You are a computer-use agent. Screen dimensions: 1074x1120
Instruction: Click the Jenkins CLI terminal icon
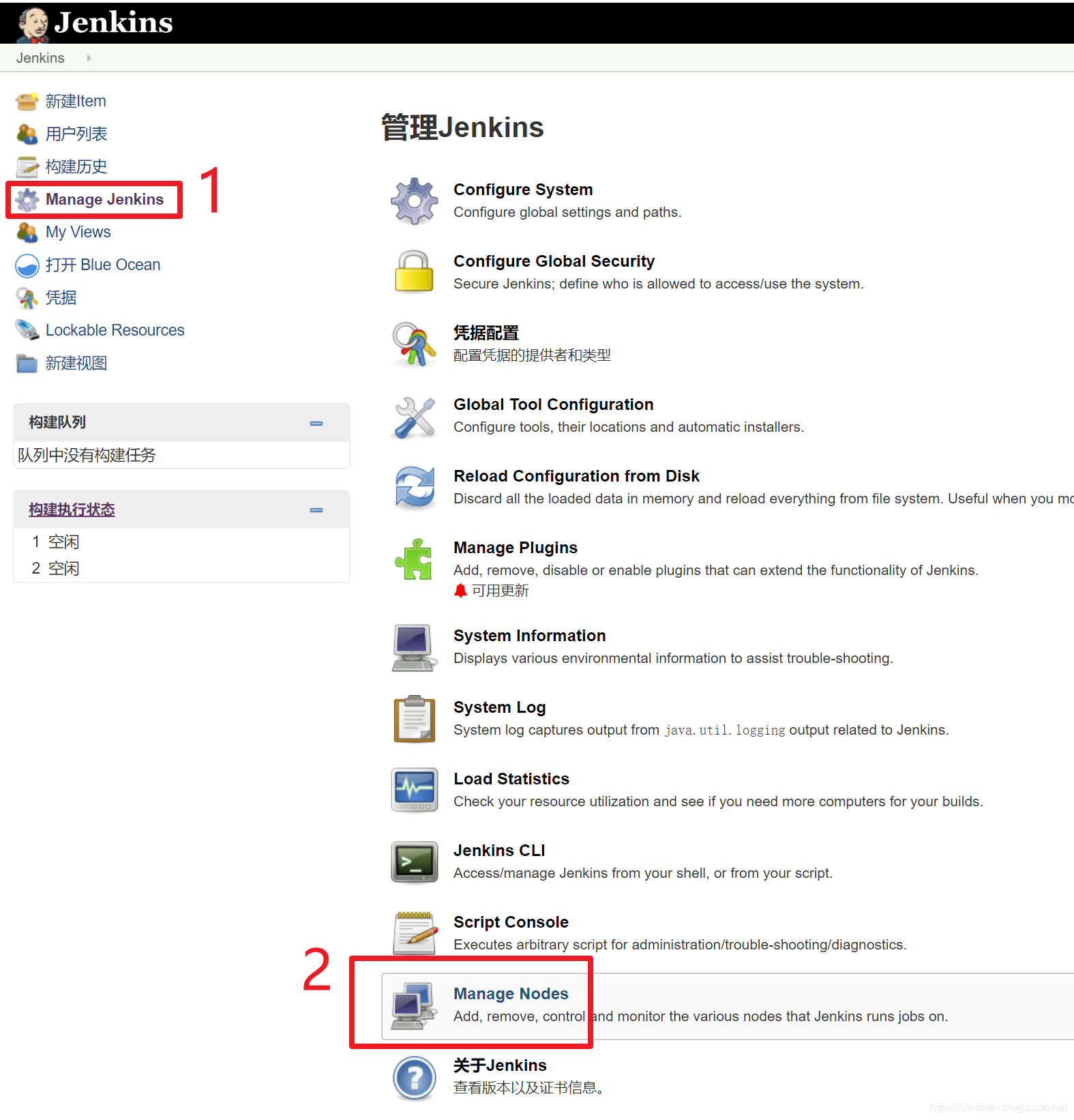pos(414,861)
